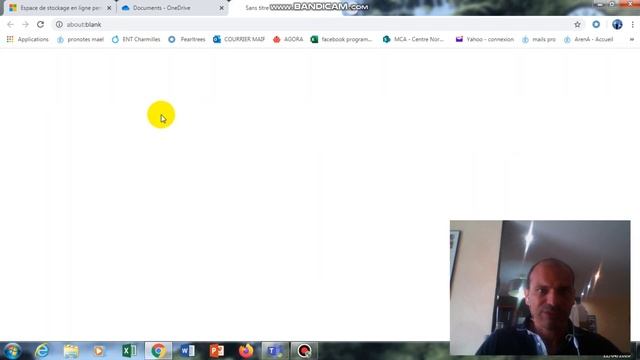Reload the current page

(40, 24)
